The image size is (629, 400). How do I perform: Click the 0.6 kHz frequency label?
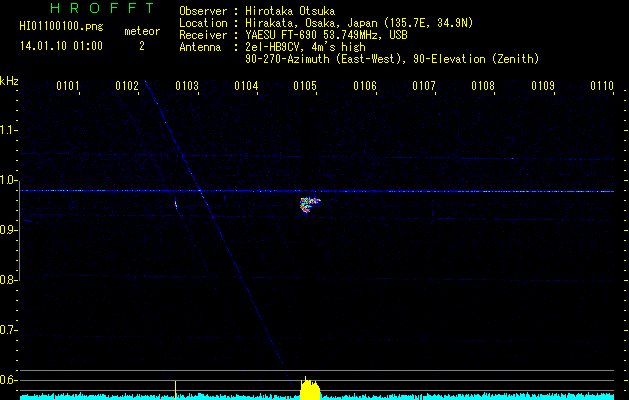[8, 380]
